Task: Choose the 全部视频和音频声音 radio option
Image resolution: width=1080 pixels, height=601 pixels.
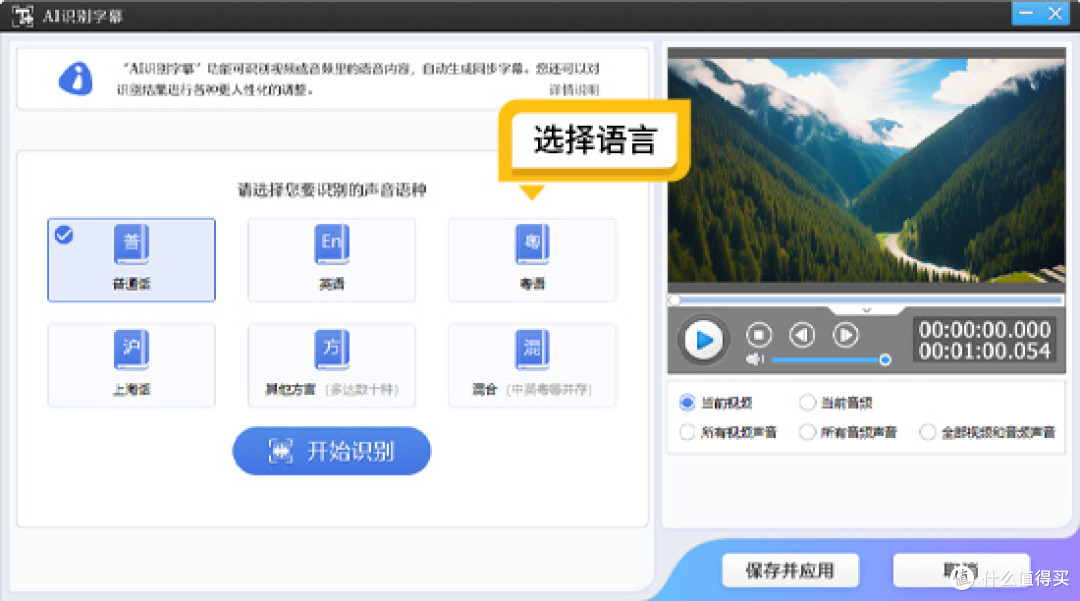Action: click(x=988, y=432)
